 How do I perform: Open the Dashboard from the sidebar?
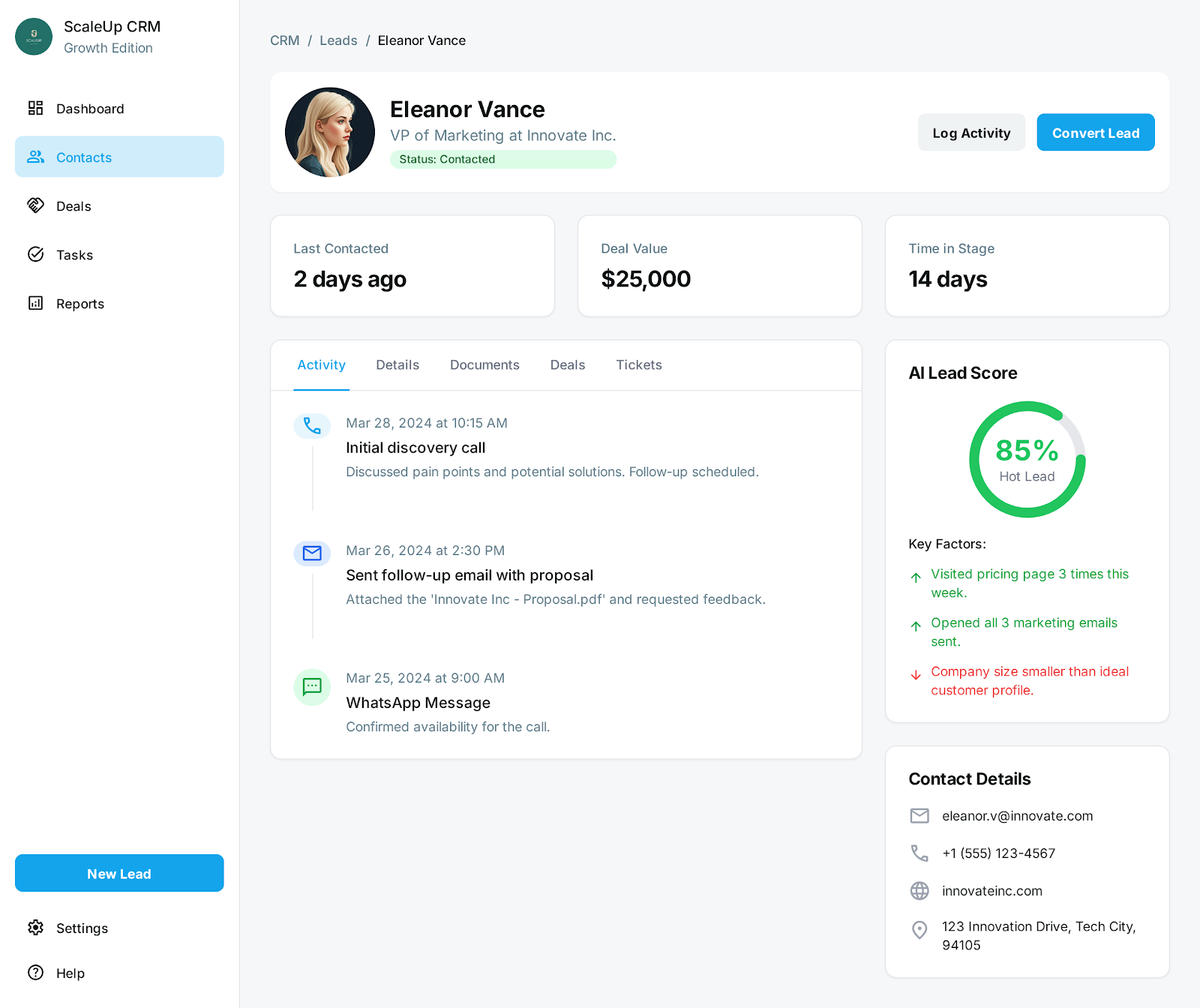[x=35, y=108]
